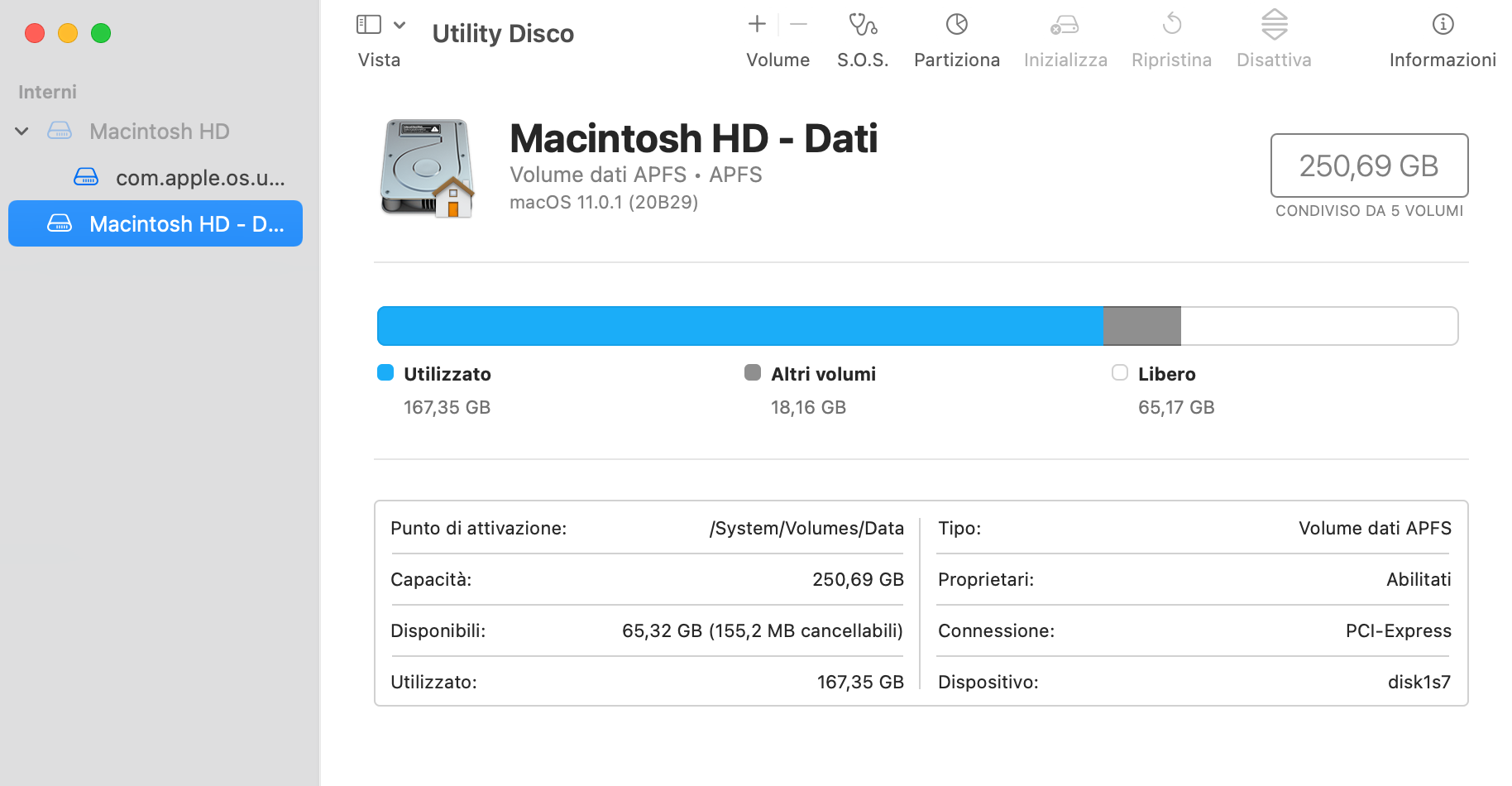This screenshot has height=786, width=1512.
Task: Expand the Vista dropdown chevron
Action: (x=400, y=25)
